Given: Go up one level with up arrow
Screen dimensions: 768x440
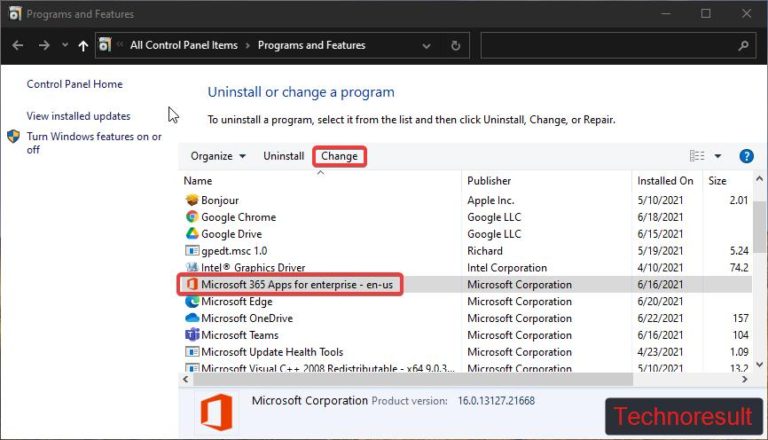Looking at the screenshot, I should (x=82, y=45).
